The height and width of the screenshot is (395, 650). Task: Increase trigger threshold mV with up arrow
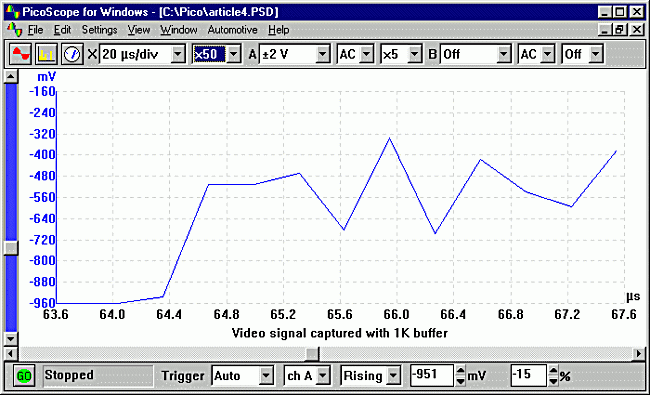pos(460,371)
